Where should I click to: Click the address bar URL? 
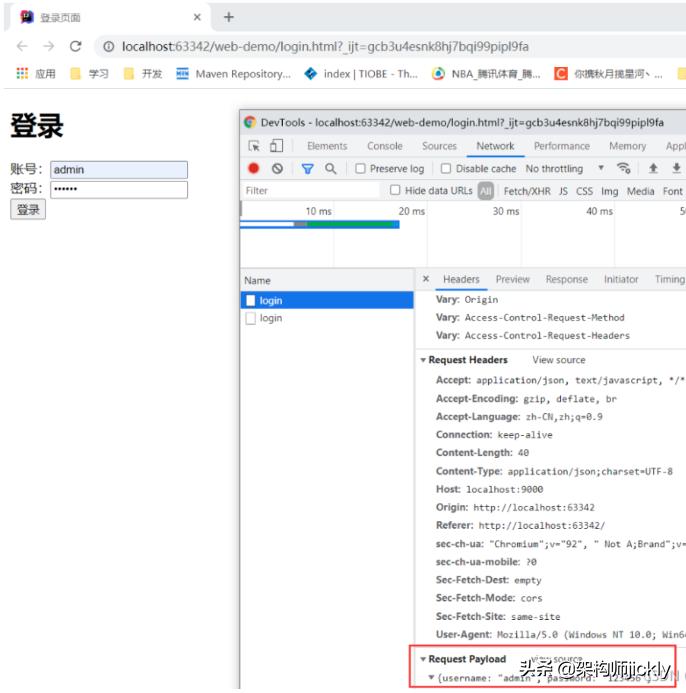325,46
